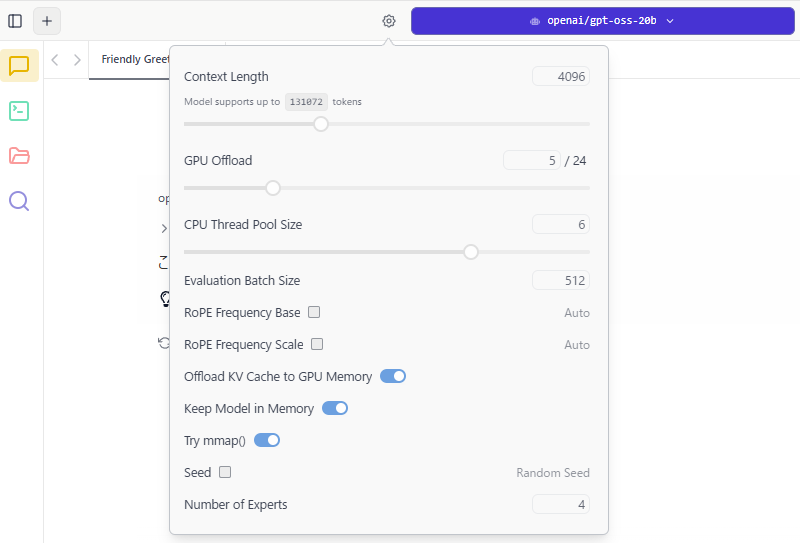Turn off Offload KV Cache to GPU Memory
Screen dimensions: 800x543
tap(393, 376)
